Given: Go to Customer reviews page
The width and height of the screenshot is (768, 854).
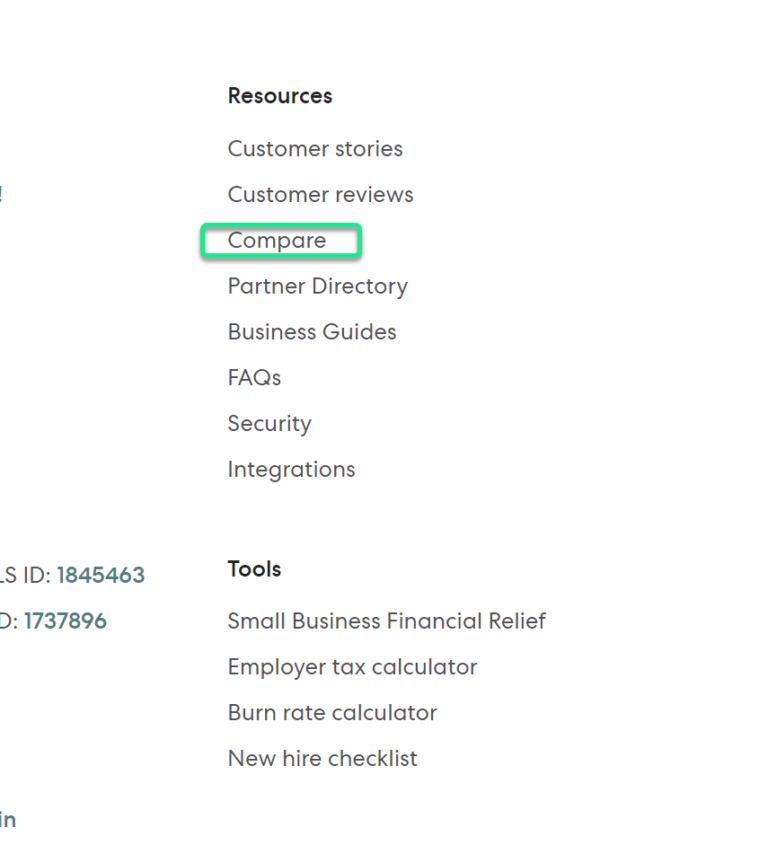Looking at the screenshot, I should [320, 195].
